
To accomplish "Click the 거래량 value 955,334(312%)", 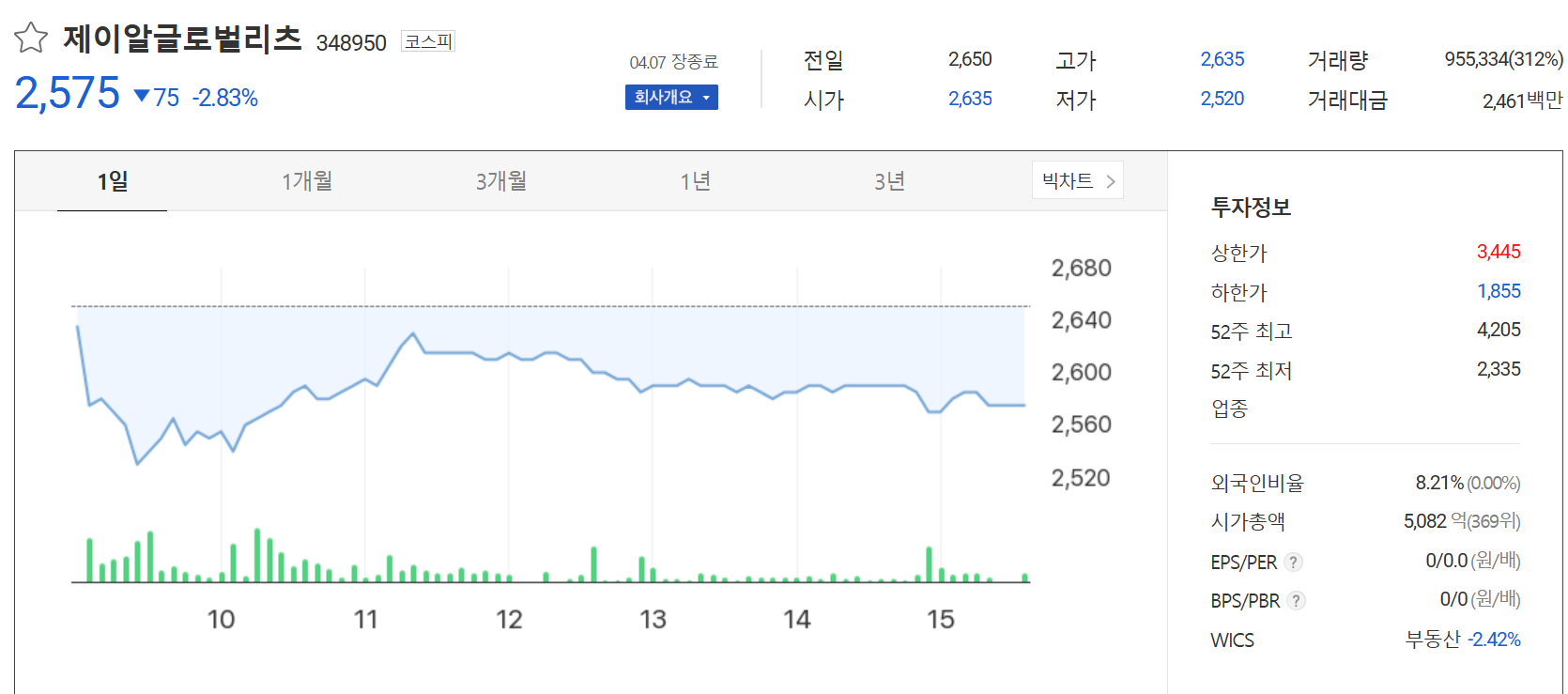I will 1504,59.
